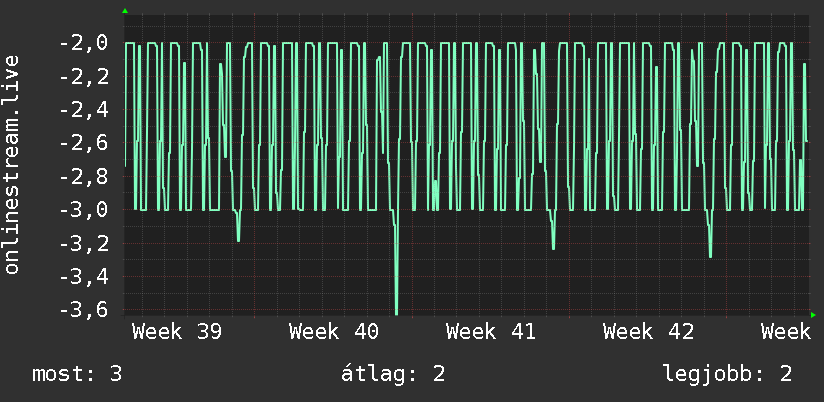Select the '-3,4' y-axis value
This screenshot has height=402, width=824.
tap(84, 277)
